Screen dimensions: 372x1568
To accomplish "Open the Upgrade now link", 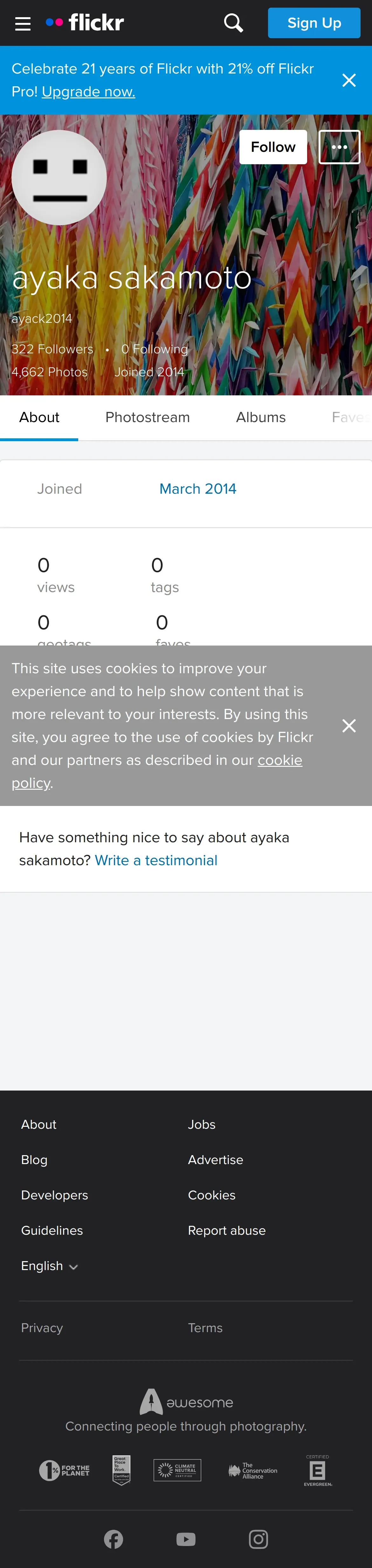I will click(89, 92).
